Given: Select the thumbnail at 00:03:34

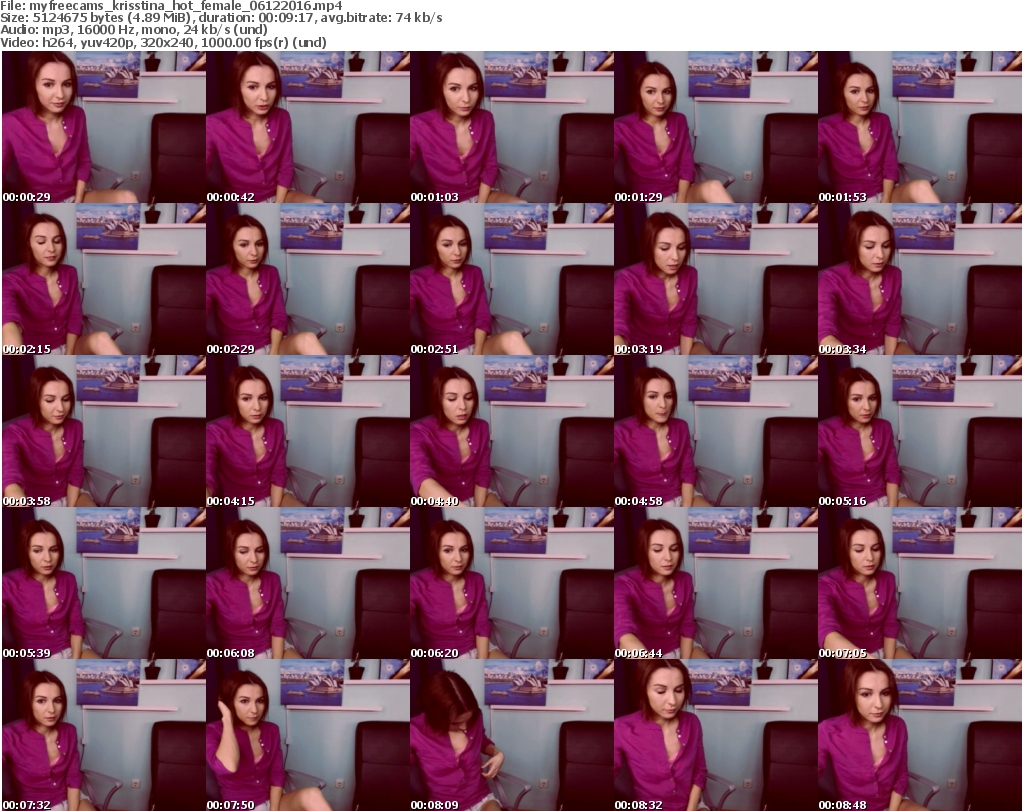Looking at the screenshot, I should (x=920, y=279).
